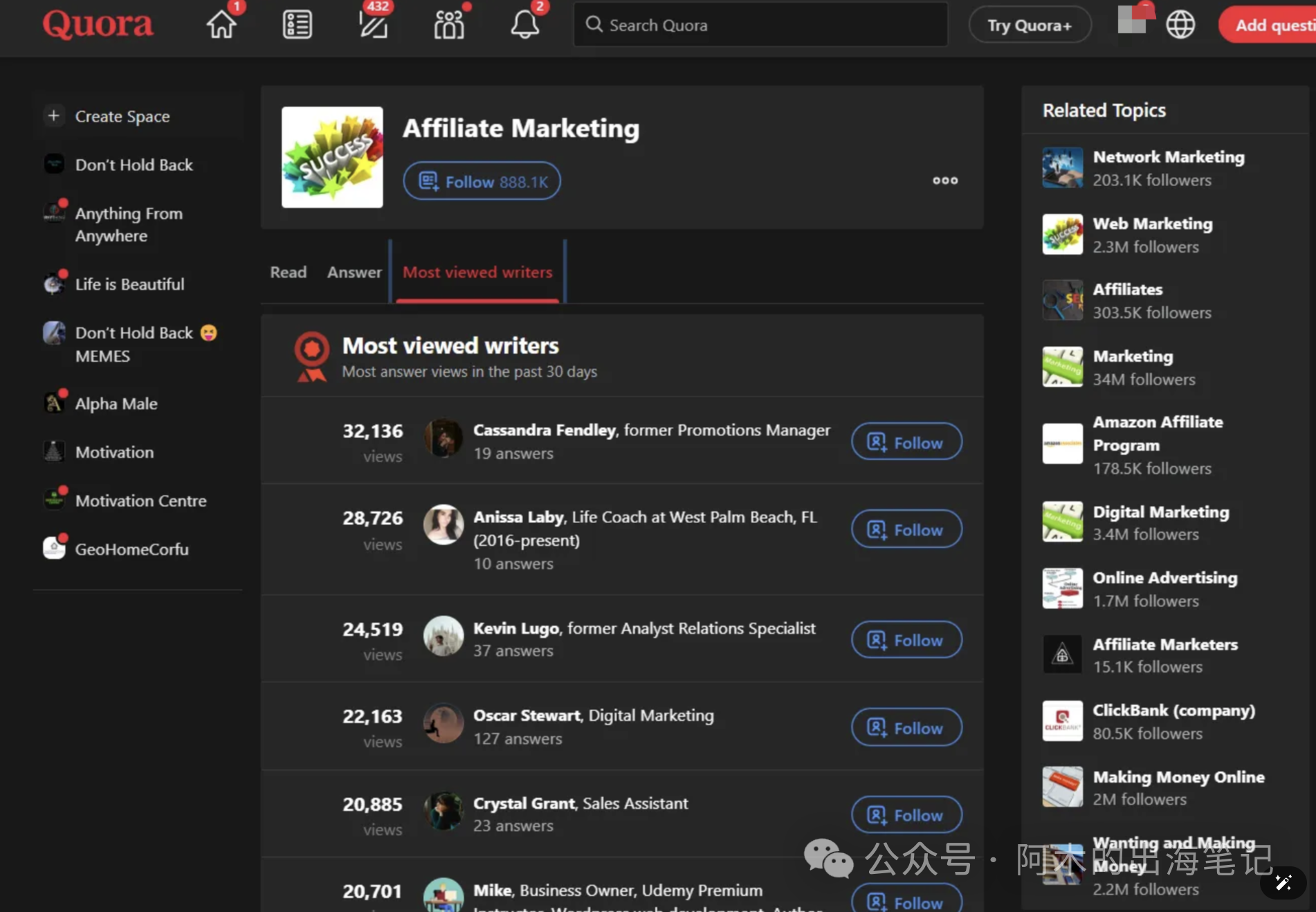The height and width of the screenshot is (912, 1316).
Task: Go to Quora Home feed icon
Action: 221,25
